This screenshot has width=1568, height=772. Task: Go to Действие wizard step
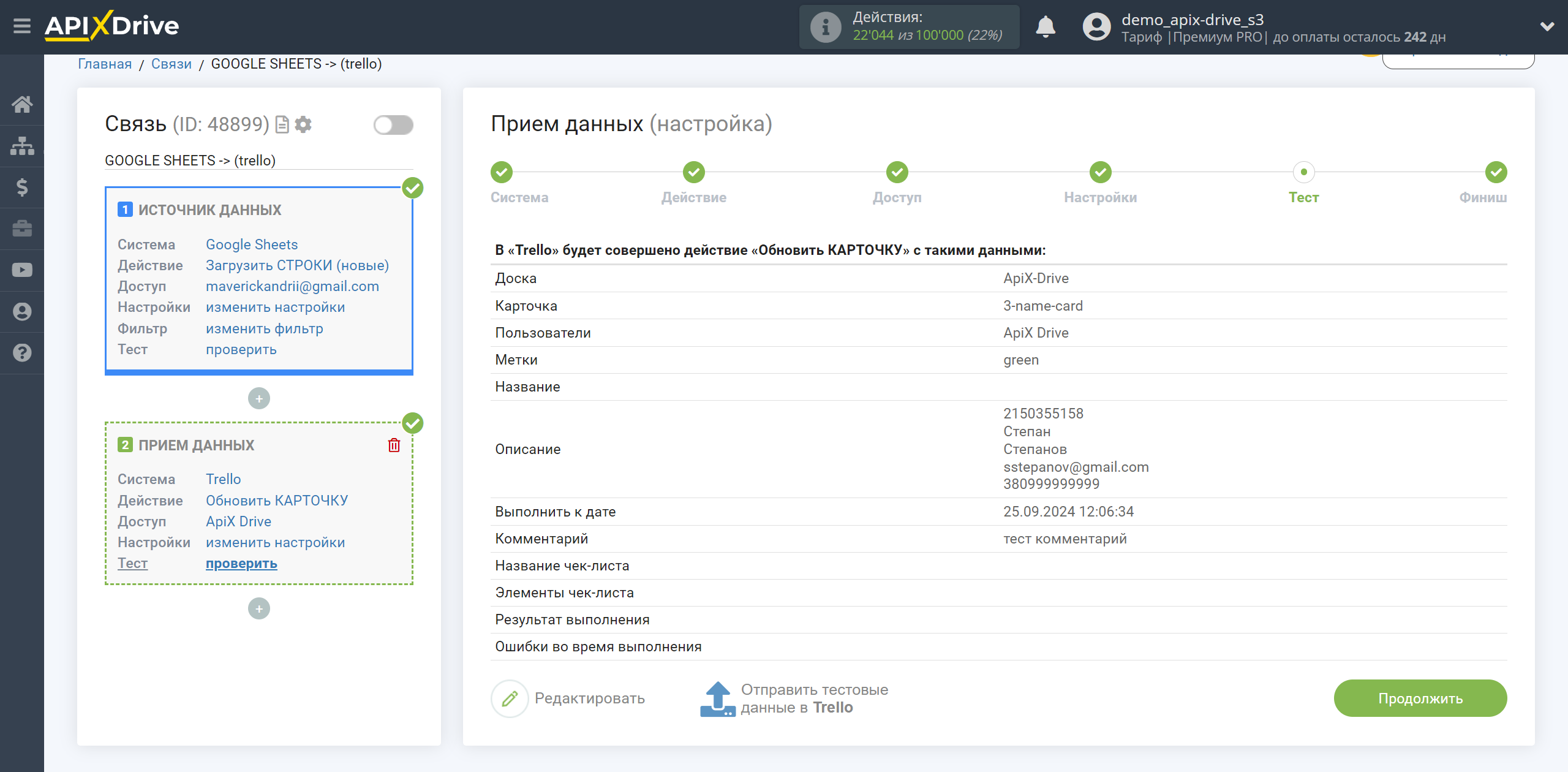(x=694, y=172)
